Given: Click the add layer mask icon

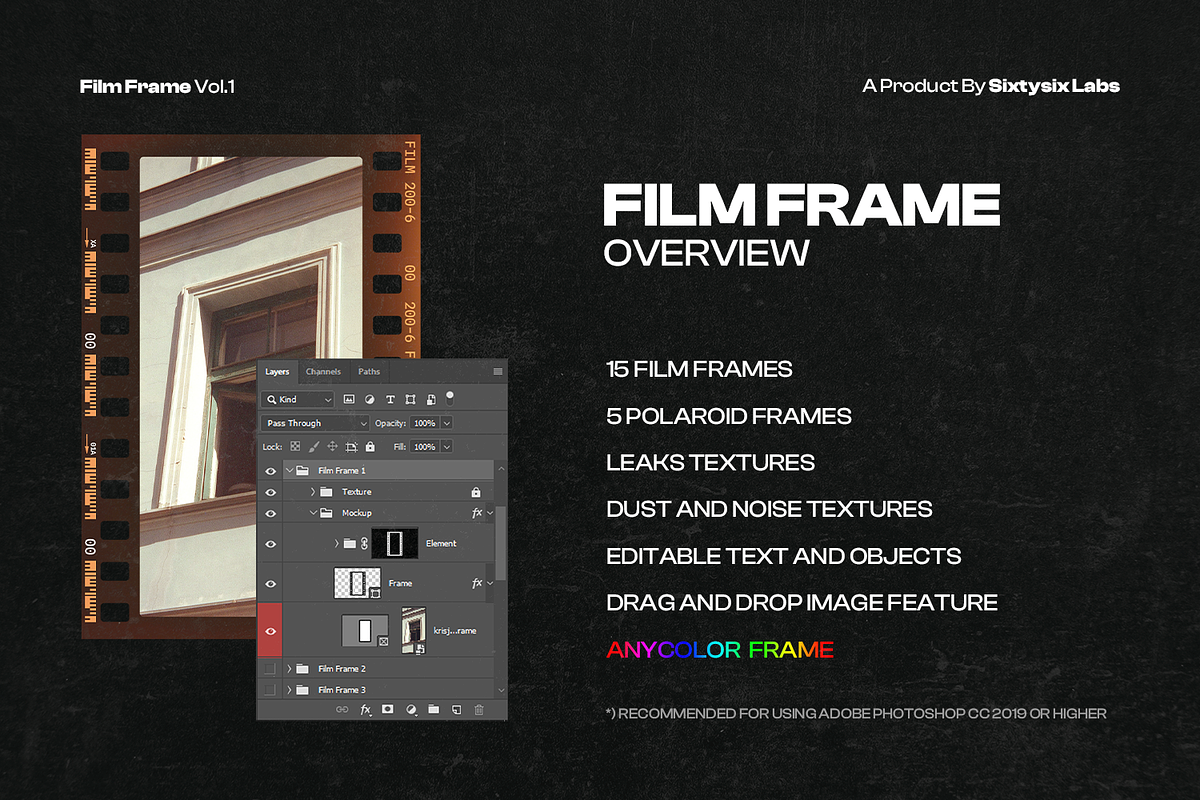Looking at the screenshot, I should click(388, 709).
